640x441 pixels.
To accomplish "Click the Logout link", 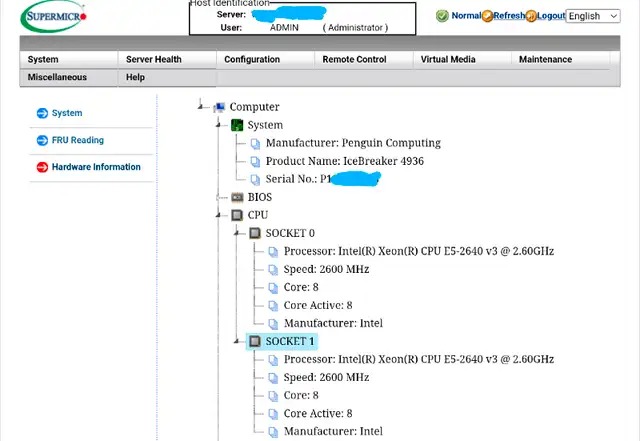I will [551, 16].
